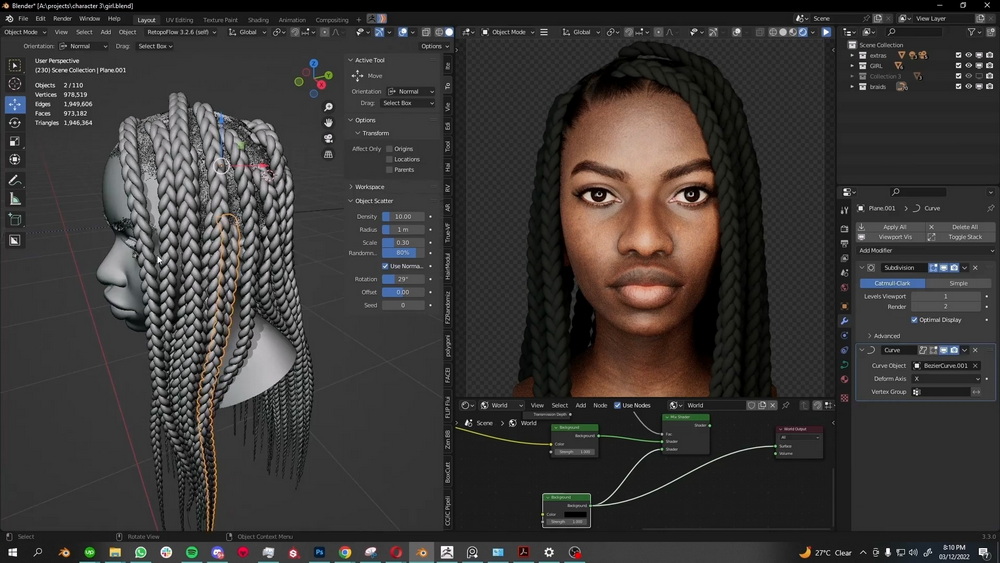Select the Select Box tool in left toolbar
Screen dimensions: 1000x563
pos(15,66)
